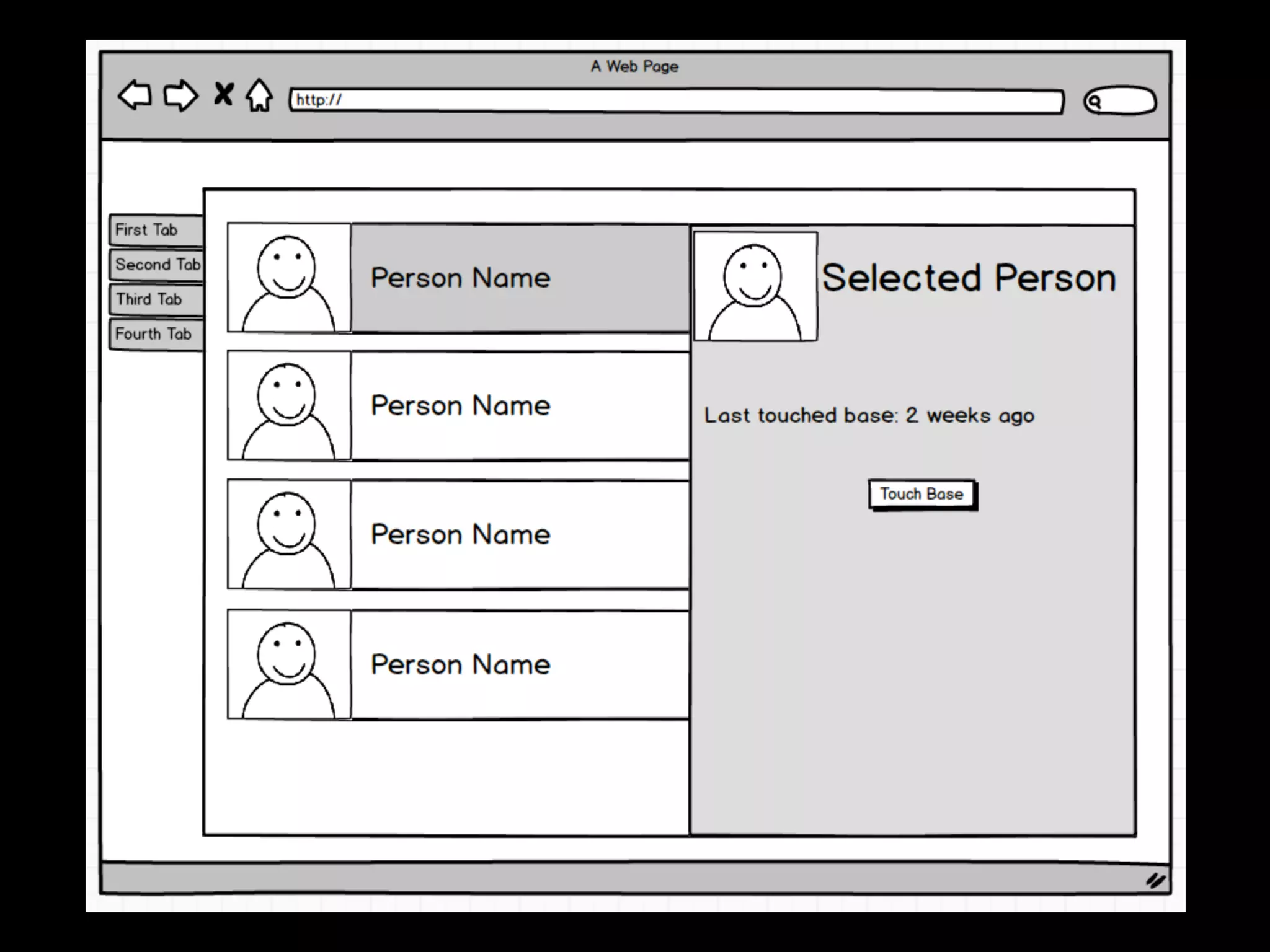Select the Third Tab
The height and width of the screenshot is (952, 1270).
pyautogui.click(x=156, y=299)
